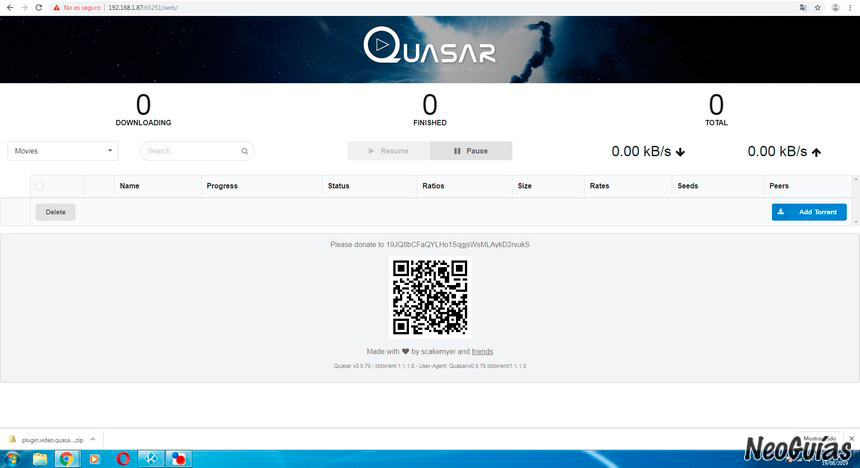The height and width of the screenshot is (468, 860).
Task: Click the donation QR code image
Action: (x=430, y=297)
